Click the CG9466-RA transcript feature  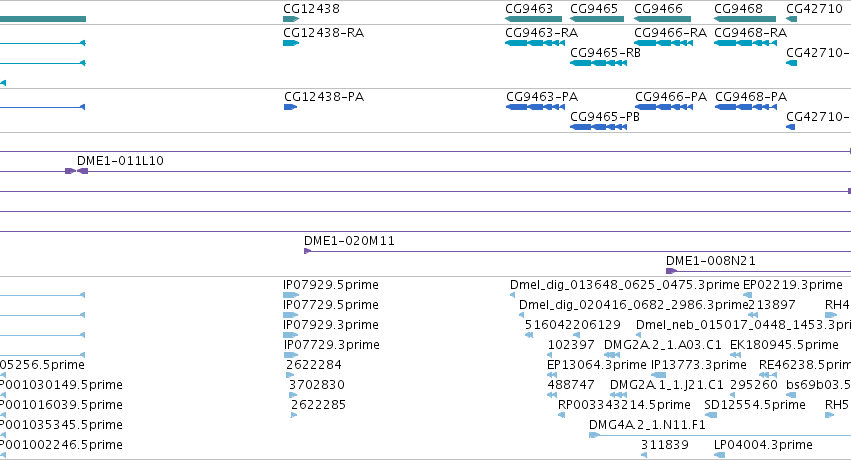click(663, 43)
